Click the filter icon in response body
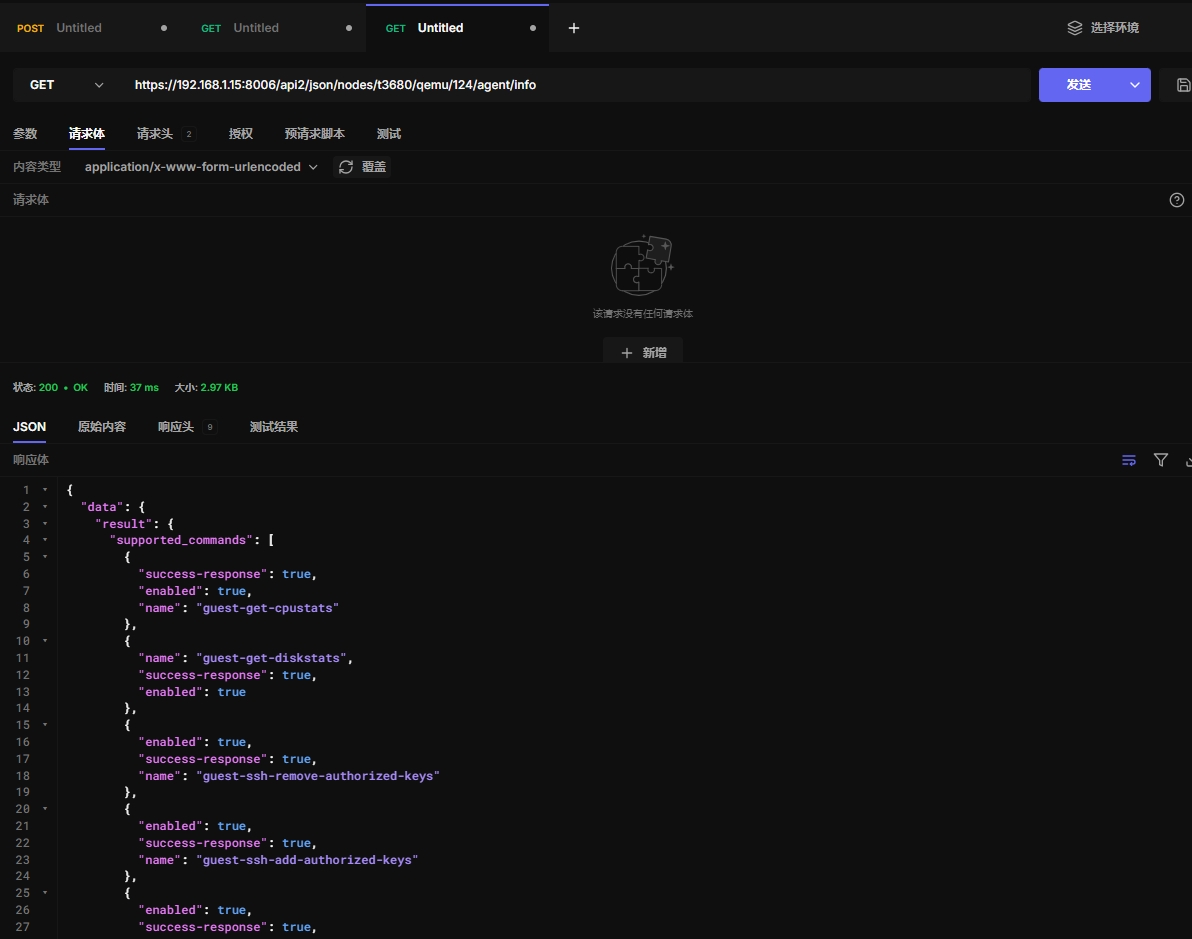The width and height of the screenshot is (1192, 939). (1160, 460)
